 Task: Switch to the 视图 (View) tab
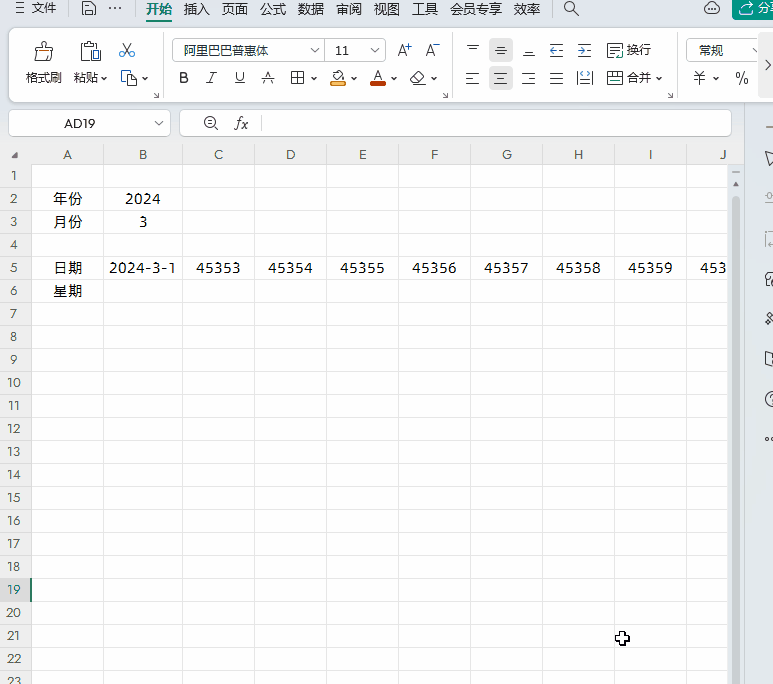tap(386, 9)
